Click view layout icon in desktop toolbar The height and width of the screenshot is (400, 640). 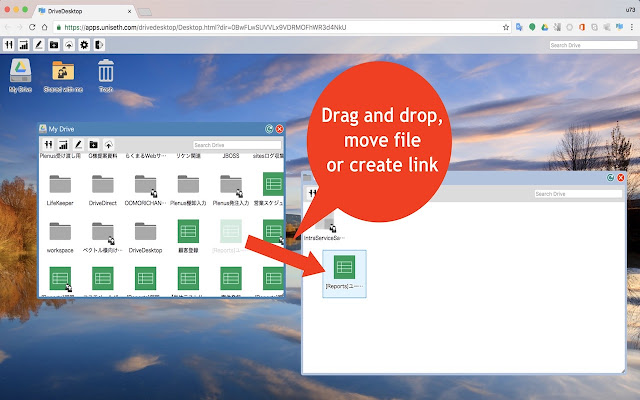(x=9, y=44)
